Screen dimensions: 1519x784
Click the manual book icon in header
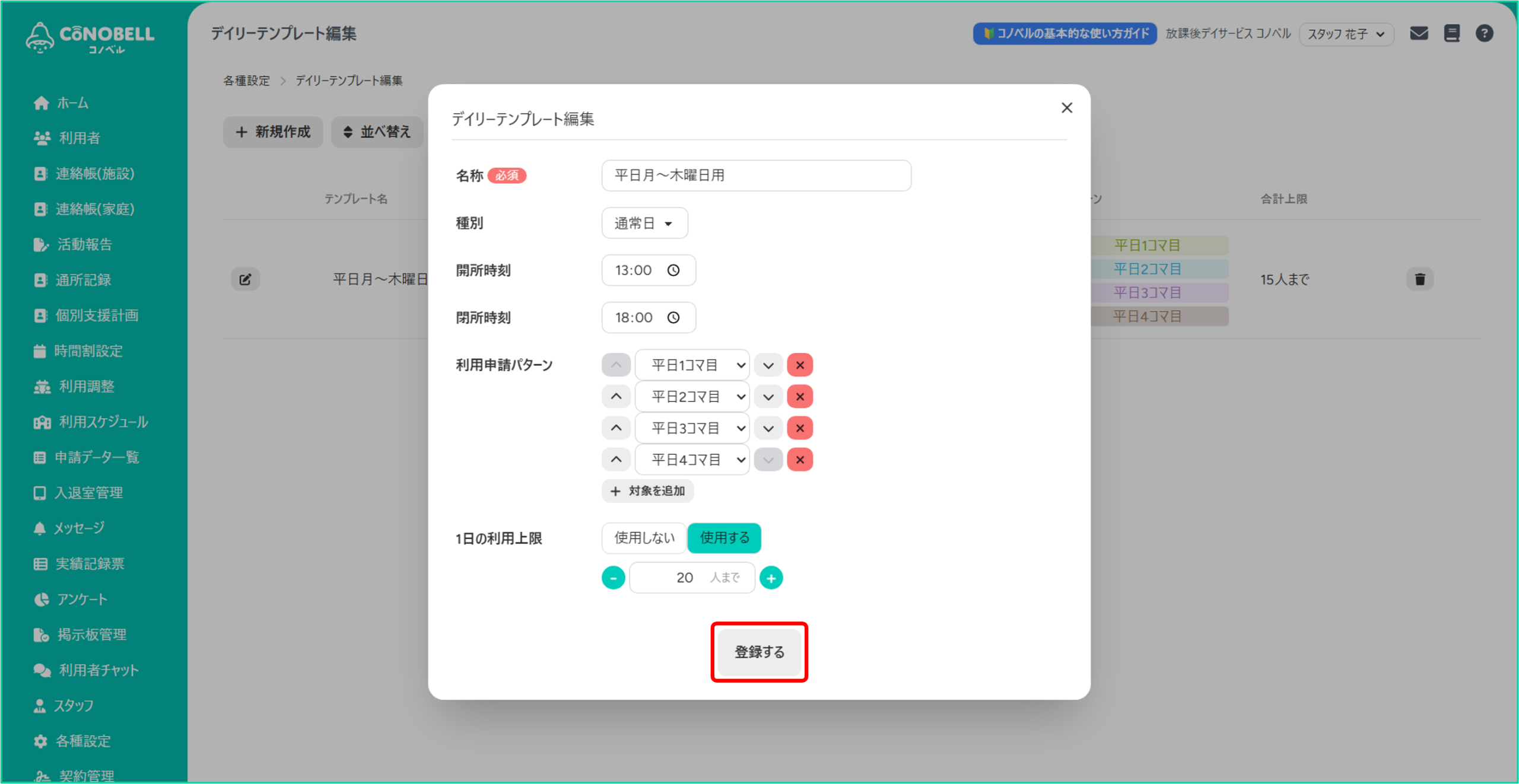[1451, 33]
